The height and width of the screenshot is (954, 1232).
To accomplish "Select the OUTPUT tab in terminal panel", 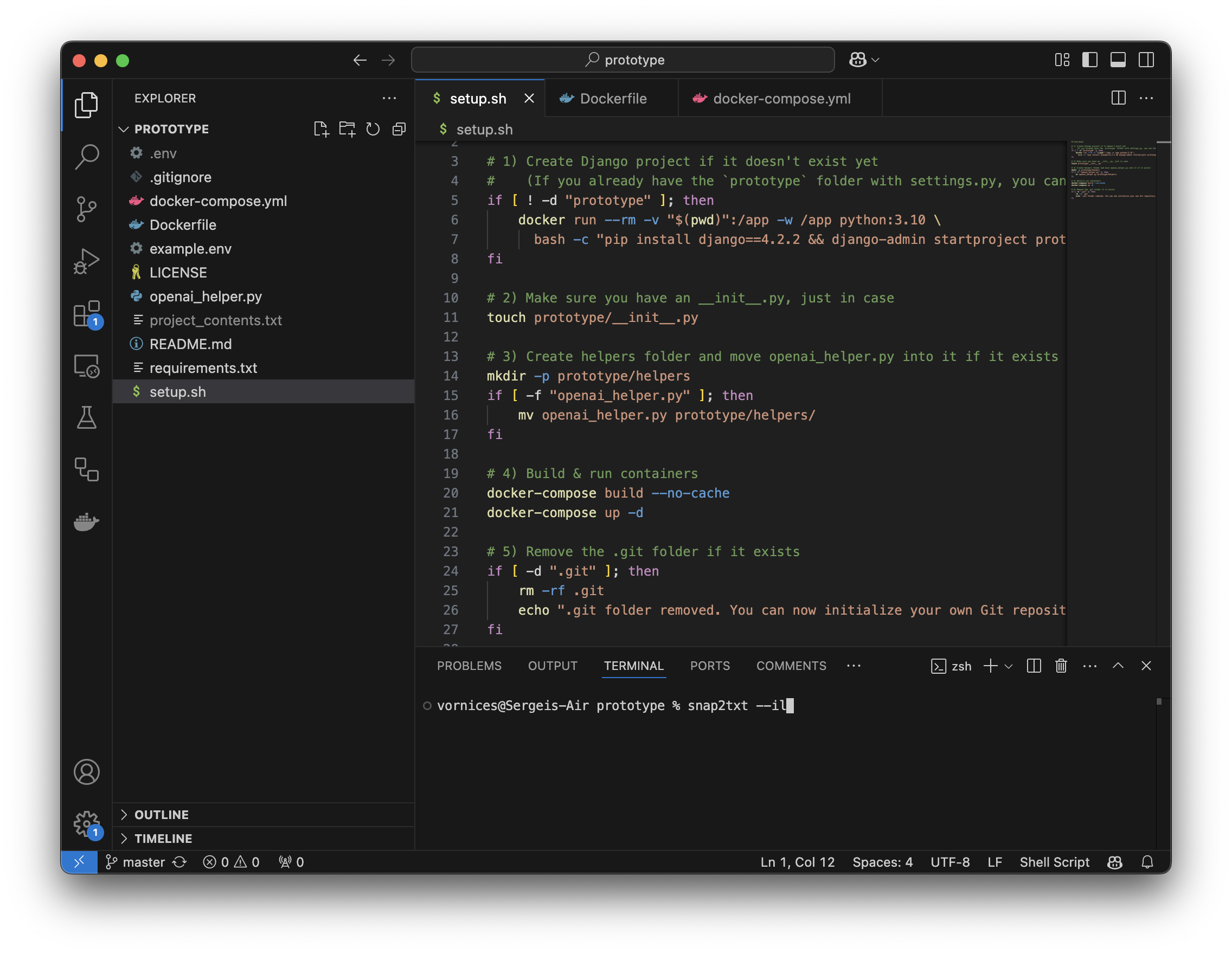I will 553,665.
